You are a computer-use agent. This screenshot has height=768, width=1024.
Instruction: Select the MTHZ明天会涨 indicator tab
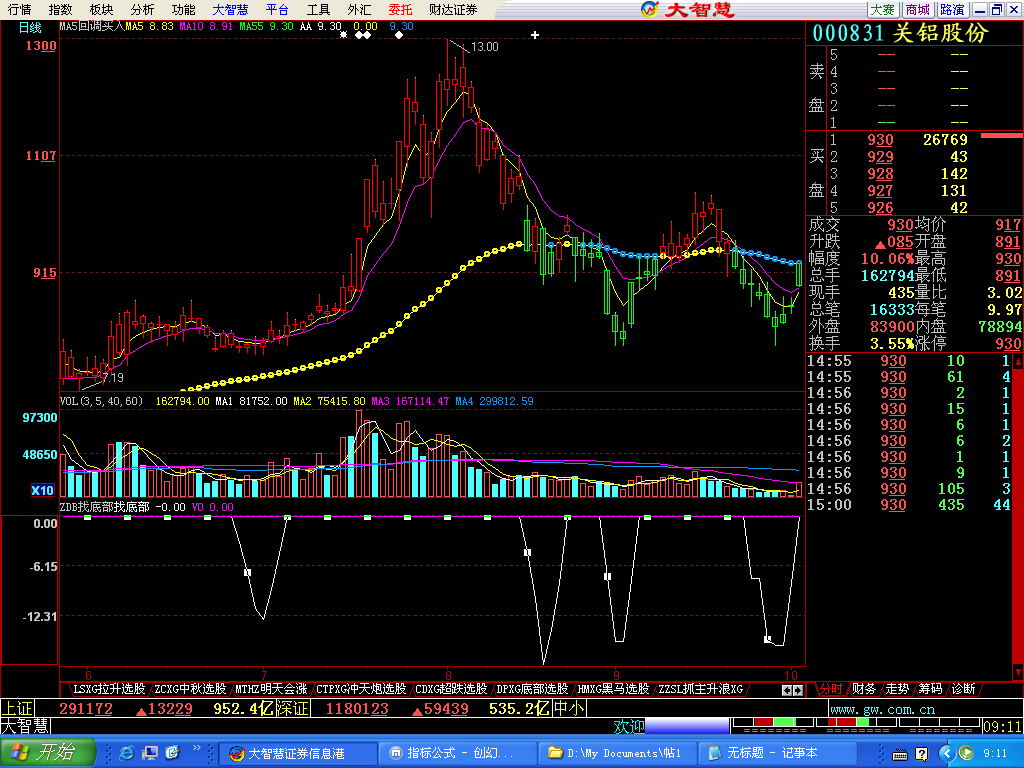[x=271, y=688]
